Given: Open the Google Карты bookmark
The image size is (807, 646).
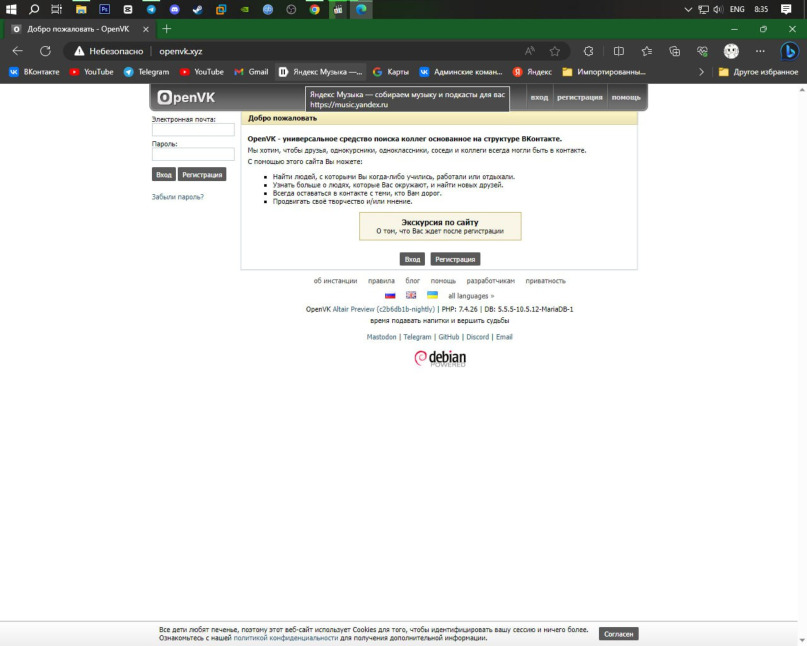Looking at the screenshot, I should point(391,72).
